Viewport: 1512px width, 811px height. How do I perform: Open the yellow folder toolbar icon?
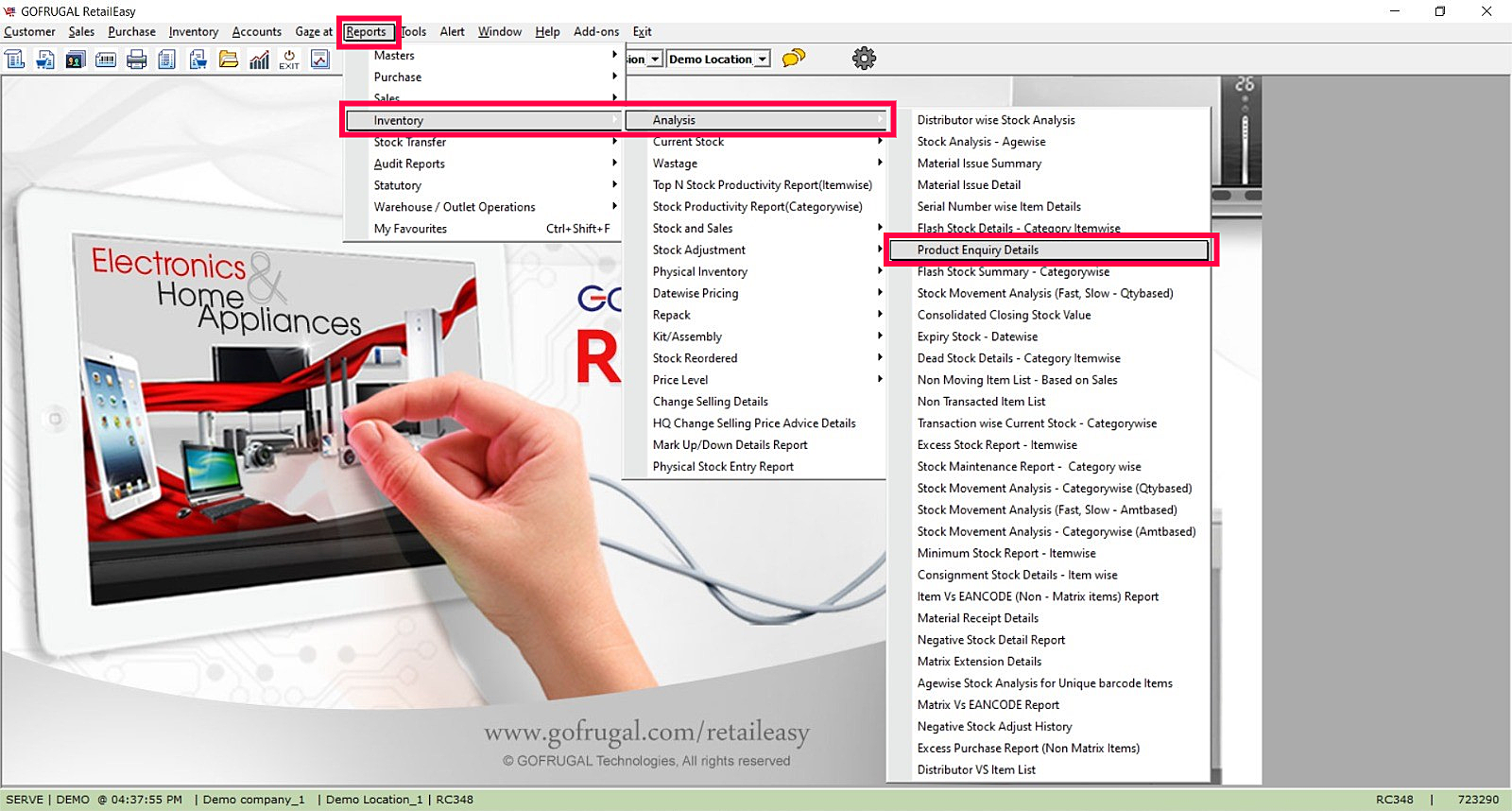click(229, 60)
